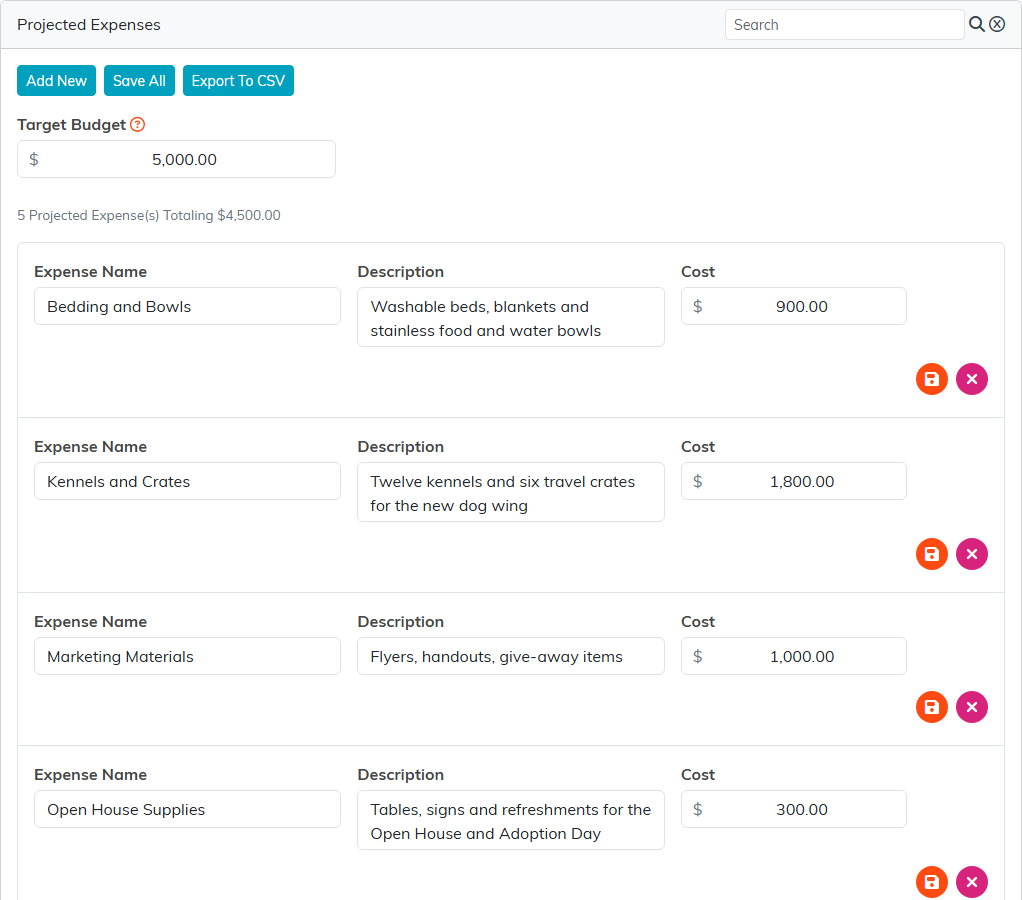Viewport: 1022px width, 900px height.
Task: Edit the 900.00 cost field
Action: (x=794, y=306)
